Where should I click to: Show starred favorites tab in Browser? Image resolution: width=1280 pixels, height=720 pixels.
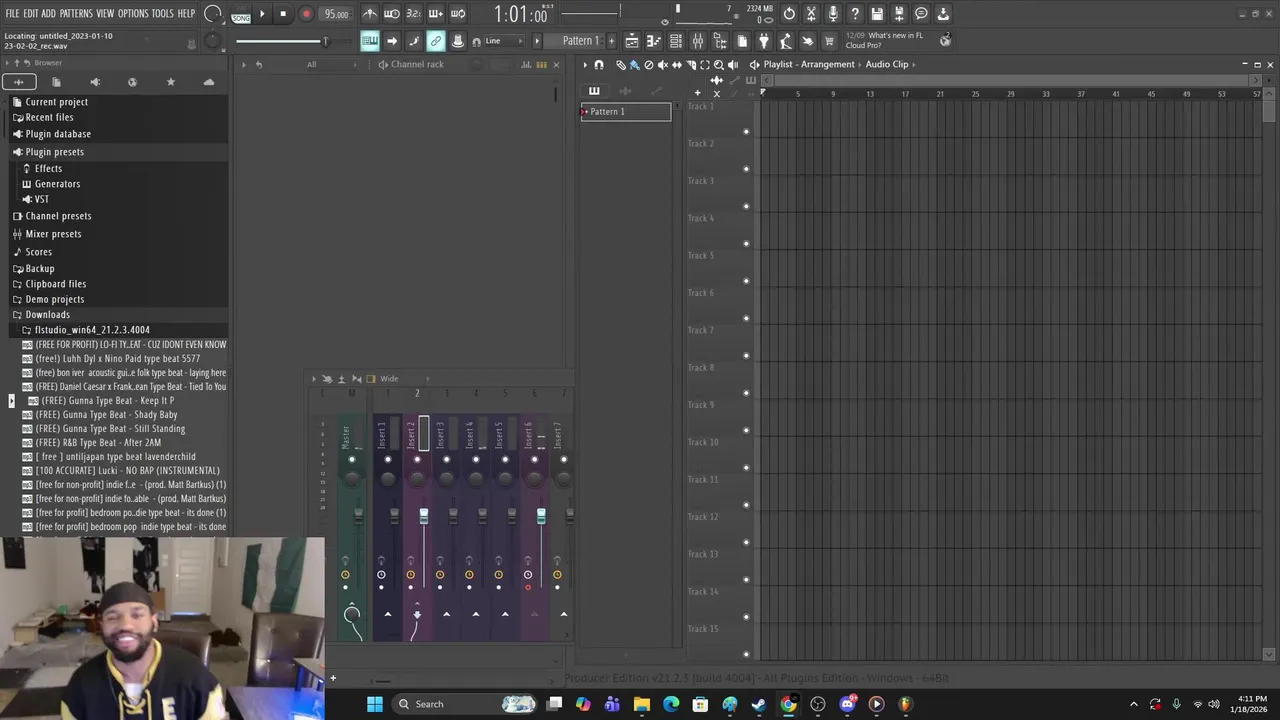170,82
